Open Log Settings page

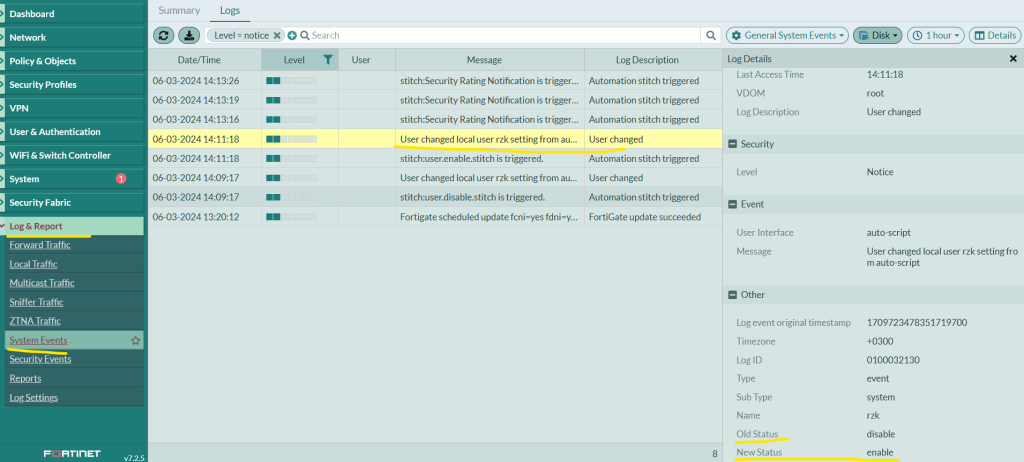pyautogui.click(x=33, y=397)
